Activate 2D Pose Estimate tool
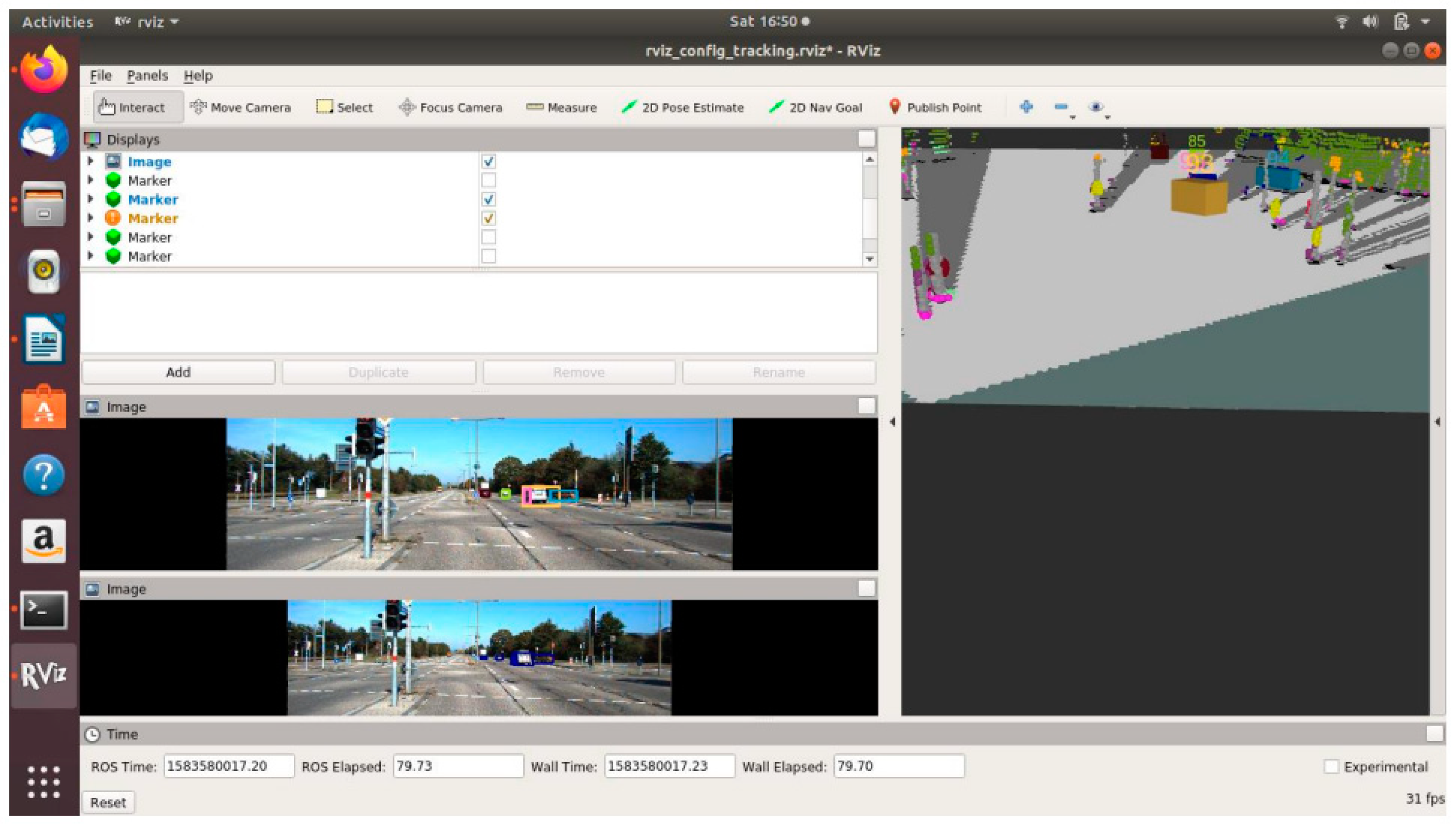The image size is (1456, 826). [x=683, y=107]
